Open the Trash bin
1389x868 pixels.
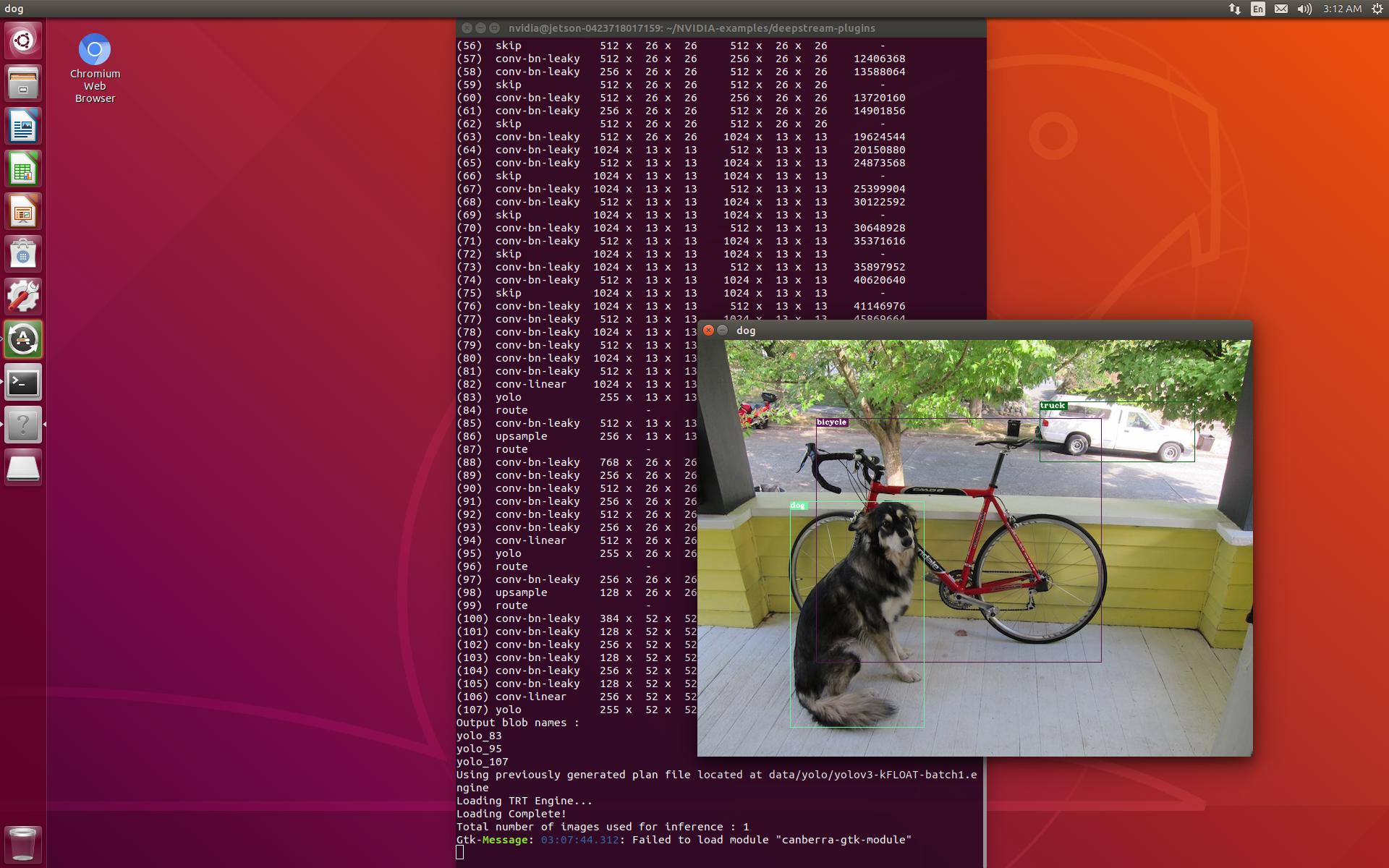(x=23, y=843)
